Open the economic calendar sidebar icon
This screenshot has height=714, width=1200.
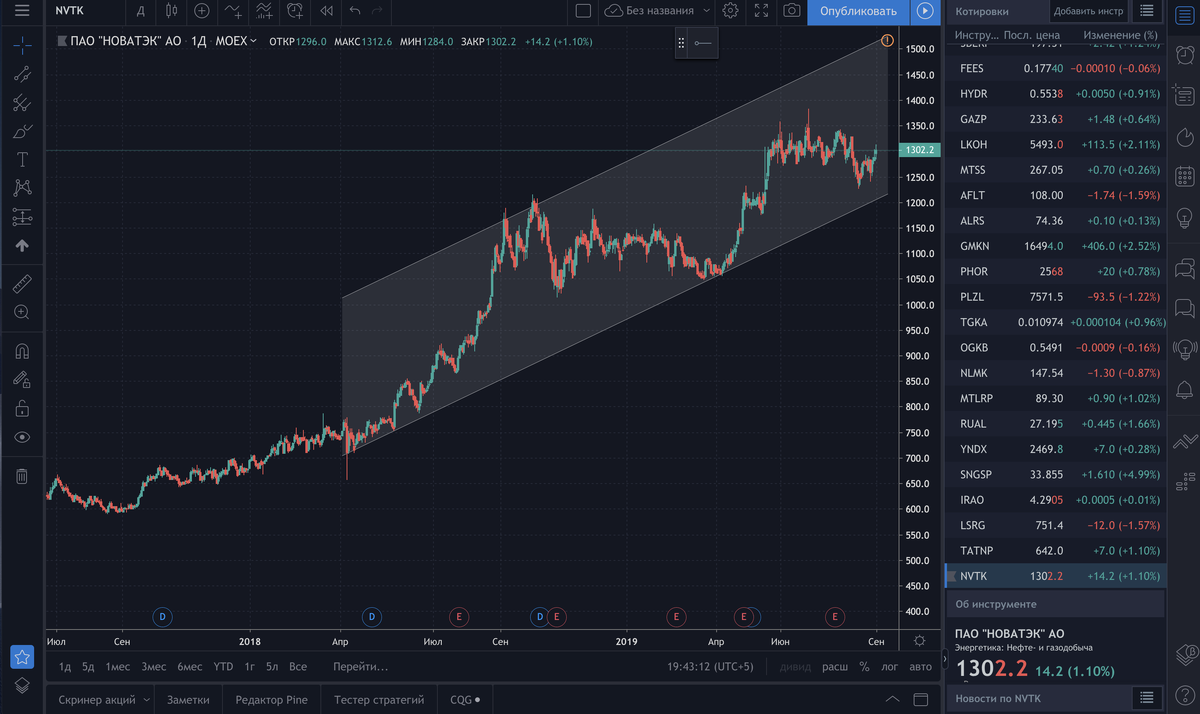pos(1185,177)
